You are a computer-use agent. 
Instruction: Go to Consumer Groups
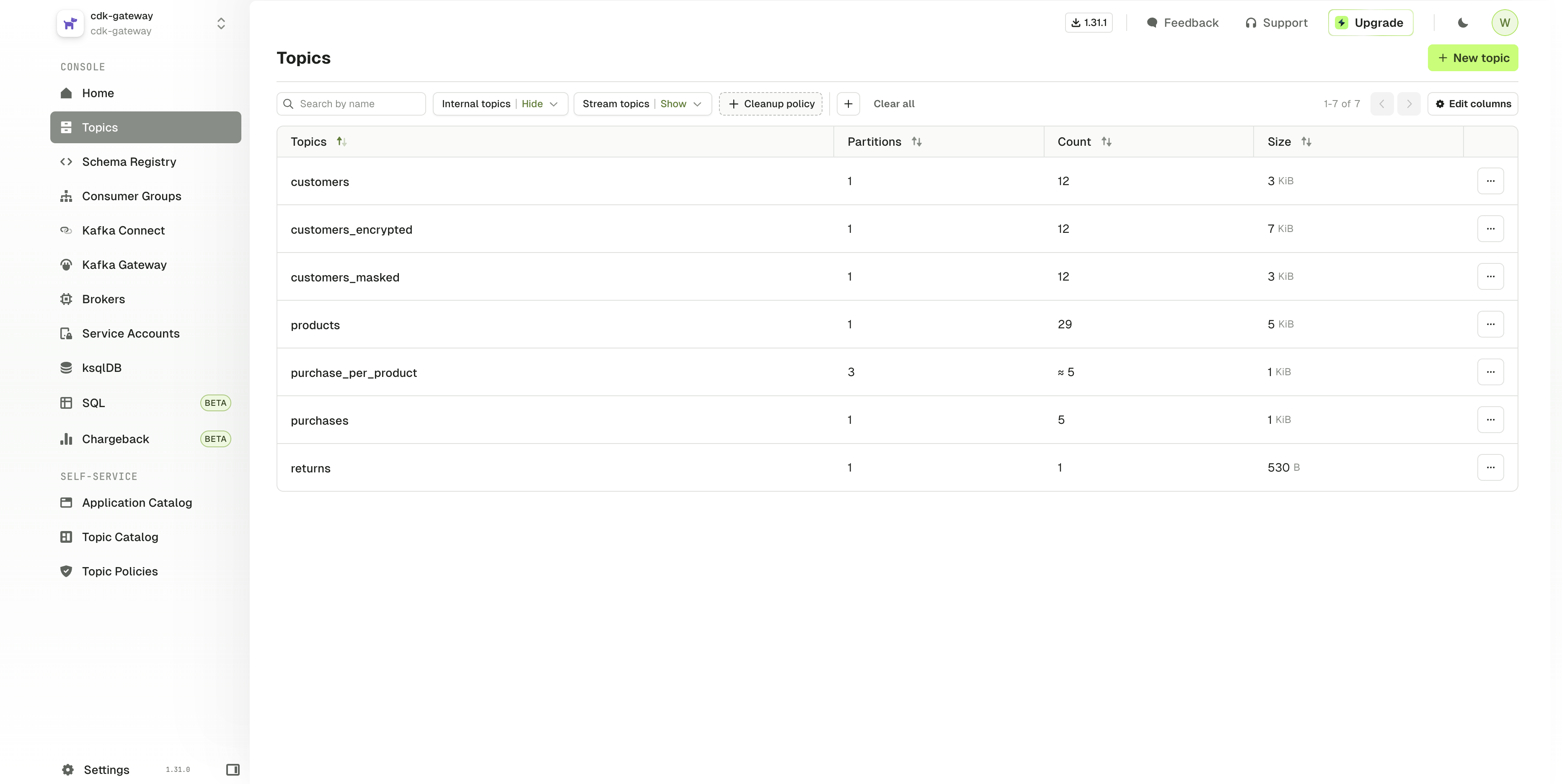point(131,196)
